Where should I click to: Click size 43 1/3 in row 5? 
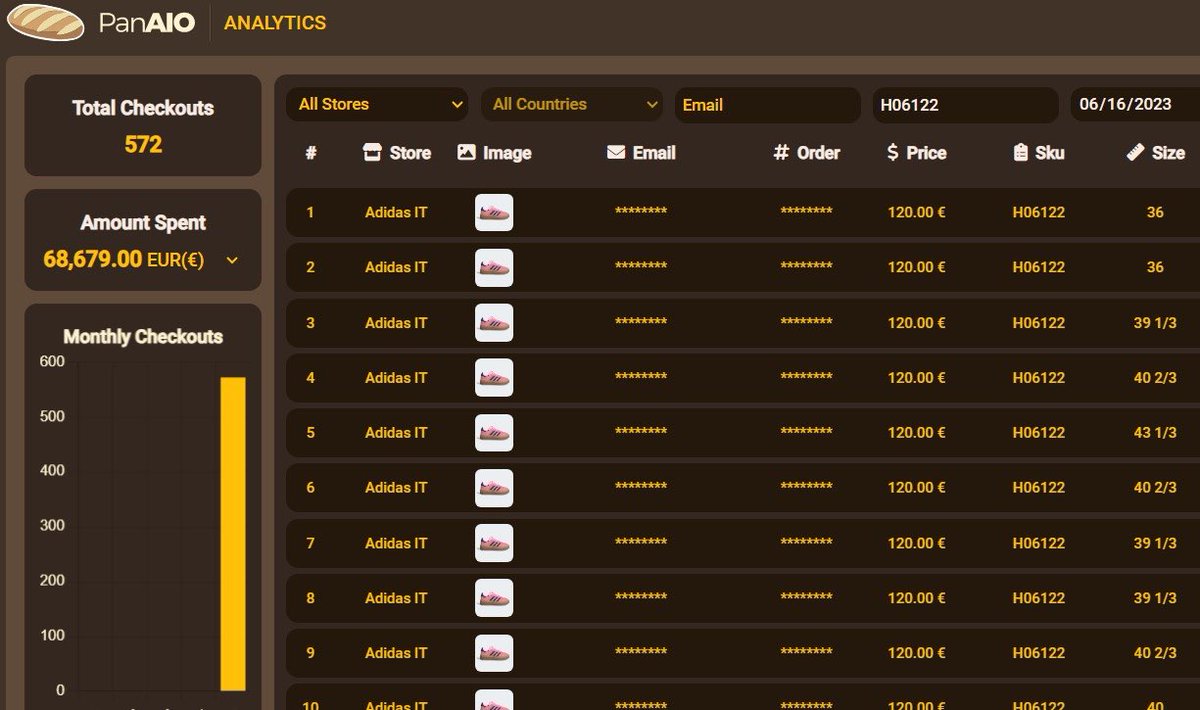pos(1155,433)
